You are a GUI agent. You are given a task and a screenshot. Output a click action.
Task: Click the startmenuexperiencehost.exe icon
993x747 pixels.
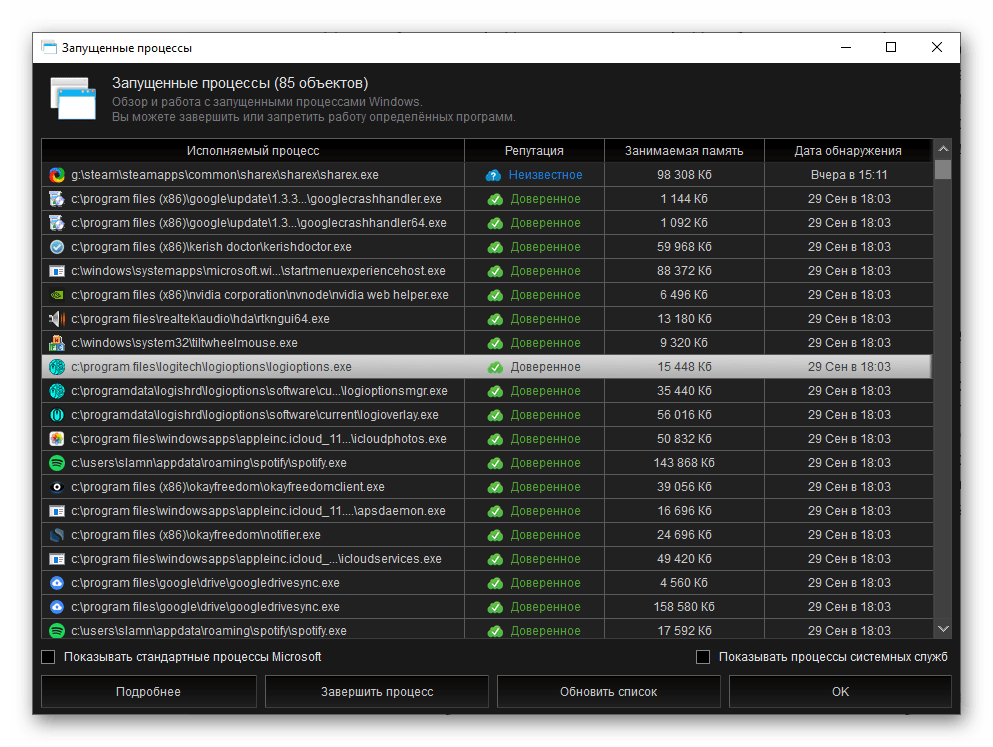tap(57, 271)
